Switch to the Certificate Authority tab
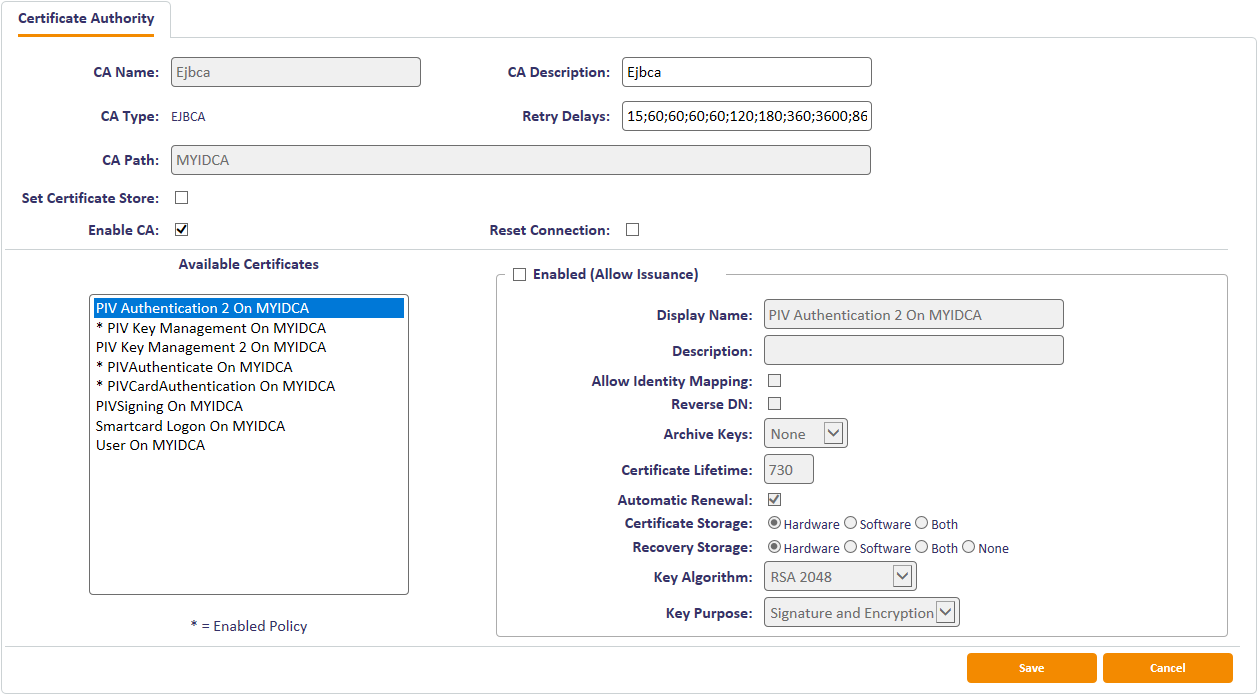The height and width of the screenshot is (695, 1258). tap(86, 19)
